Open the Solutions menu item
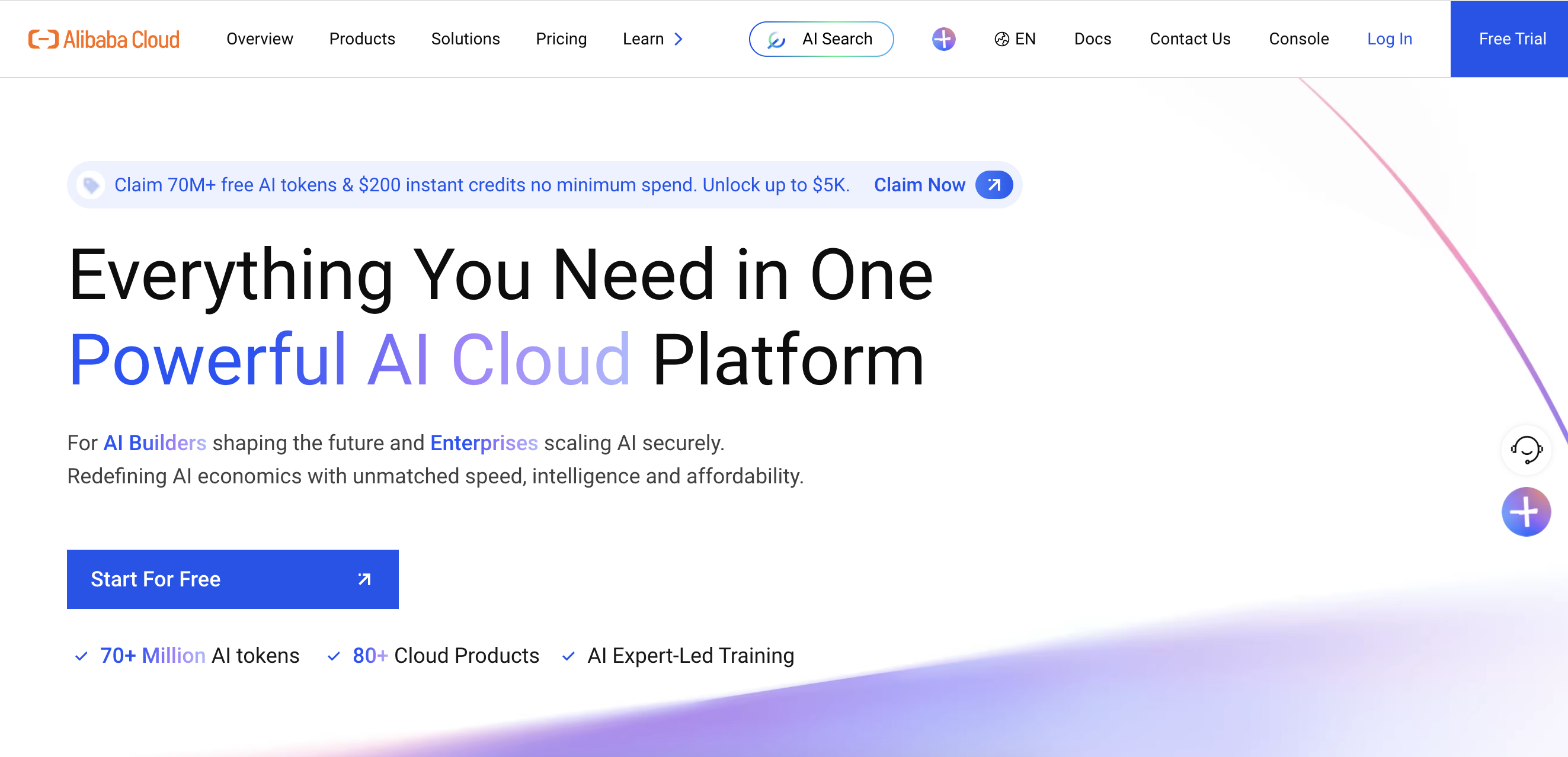Viewport: 1568px width, 757px height. point(465,39)
